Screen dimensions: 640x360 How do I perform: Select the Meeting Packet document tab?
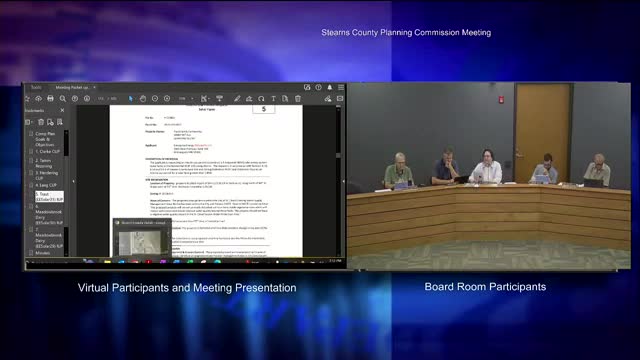72,87
